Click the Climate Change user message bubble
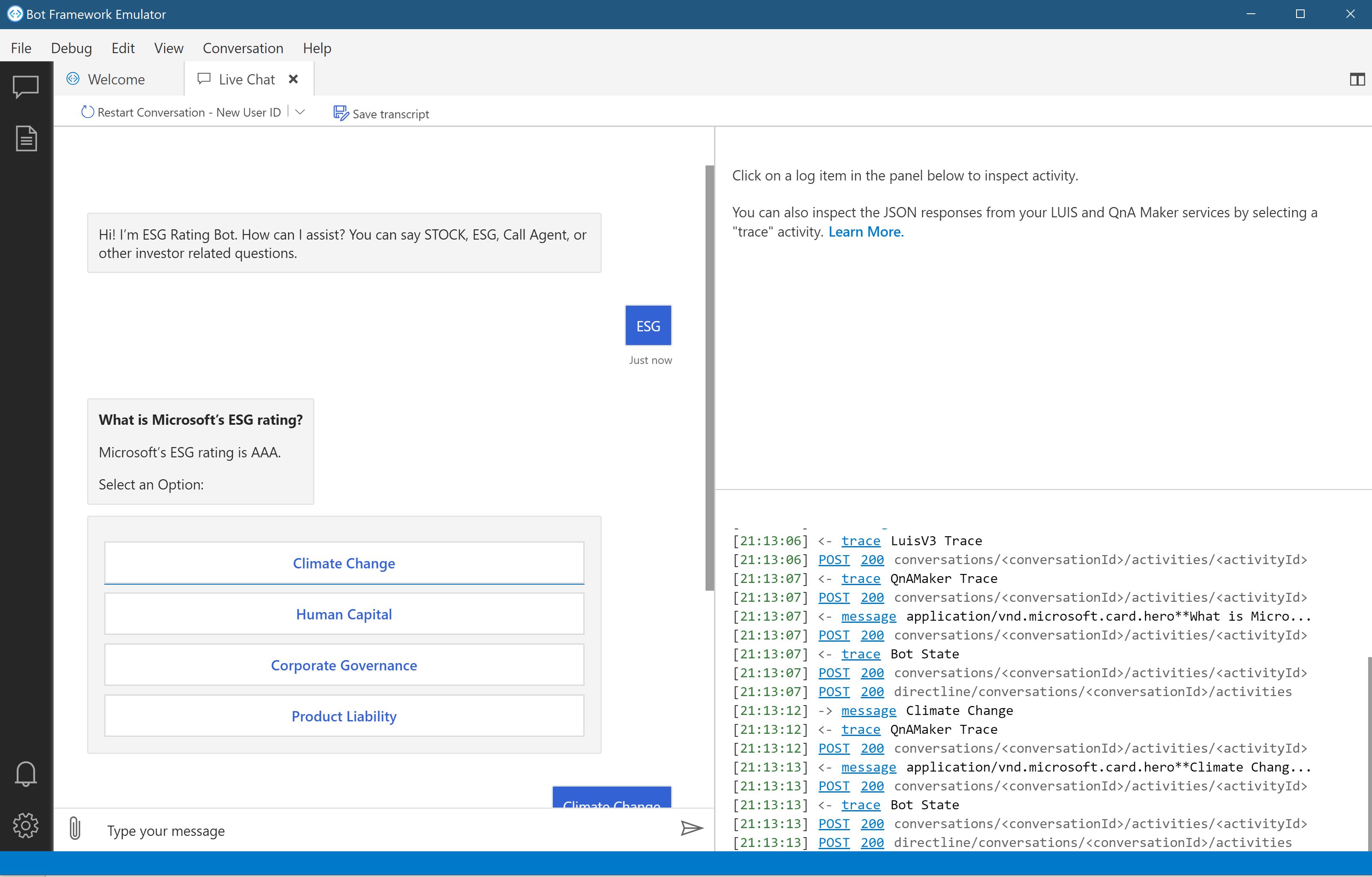This screenshot has width=1372, height=877. pyautogui.click(x=612, y=797)
